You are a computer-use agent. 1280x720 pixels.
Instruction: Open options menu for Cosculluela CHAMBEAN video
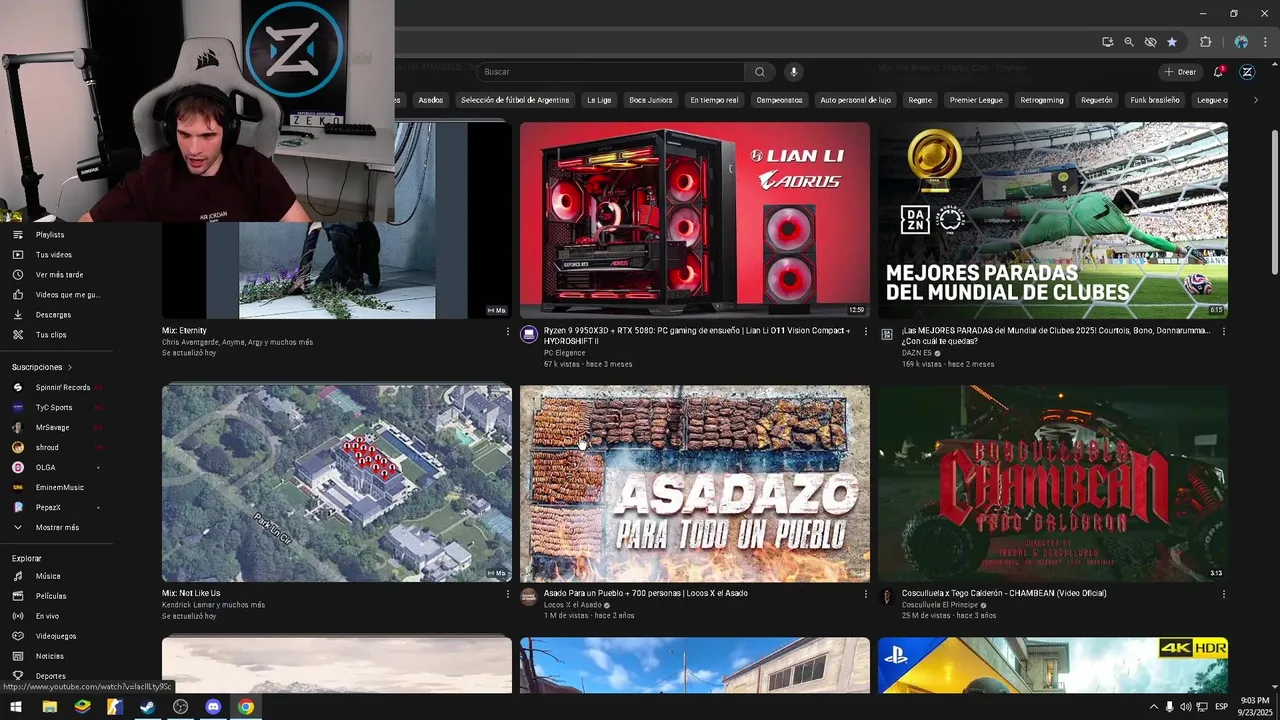(1224, 594)
